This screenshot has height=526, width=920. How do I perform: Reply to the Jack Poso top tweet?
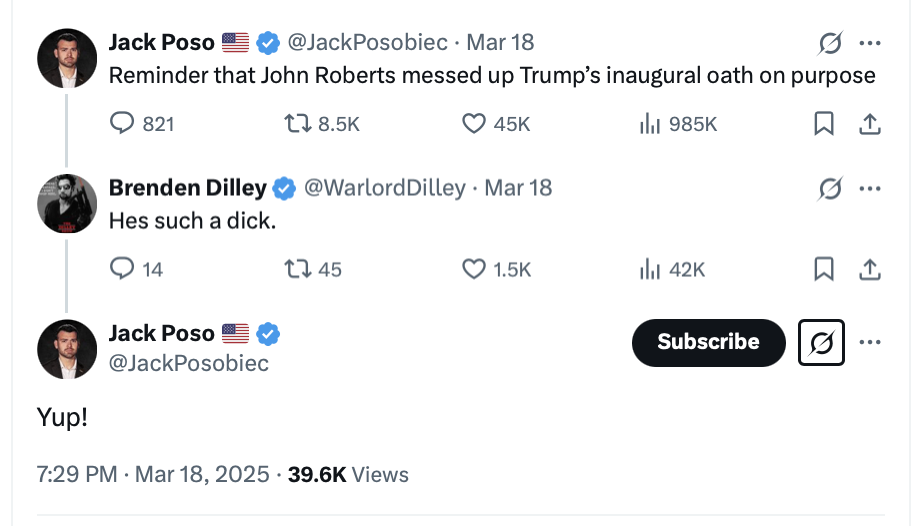(122, 124)
